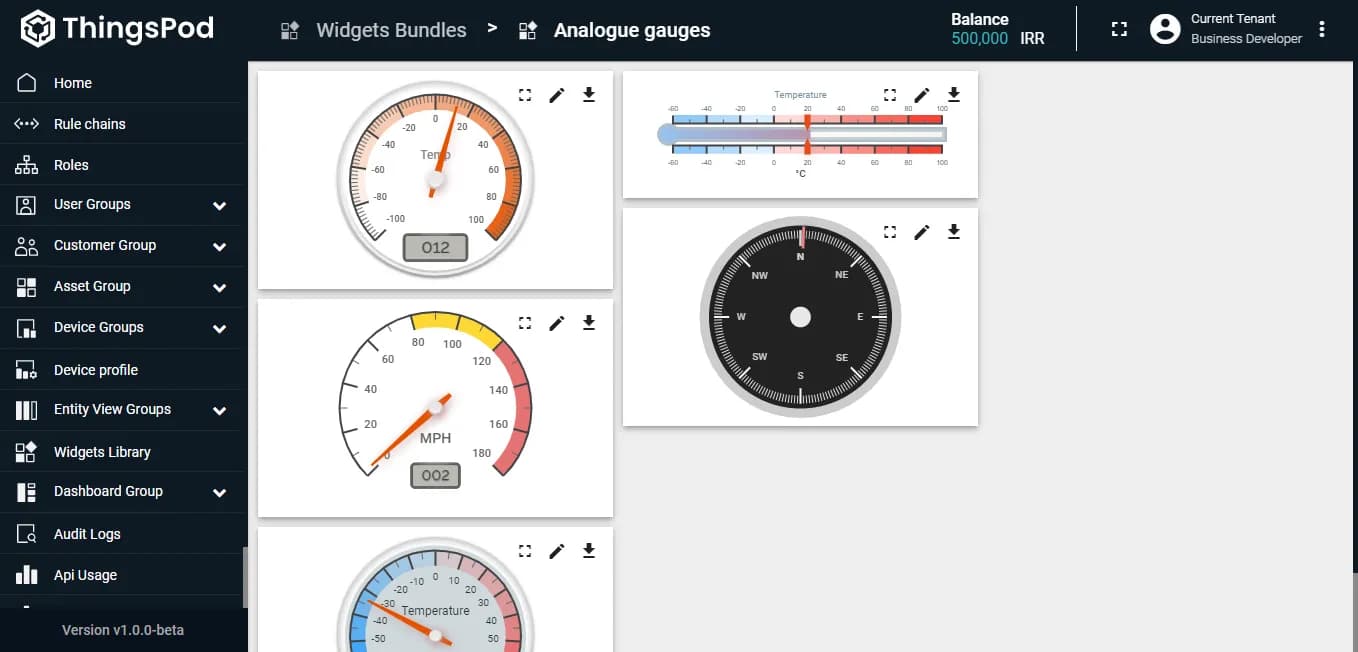The width and height of the screenshot is (1358, 652).
Task: Expand the Temp radial gauge to fullscreen
Action: (525, 95)
